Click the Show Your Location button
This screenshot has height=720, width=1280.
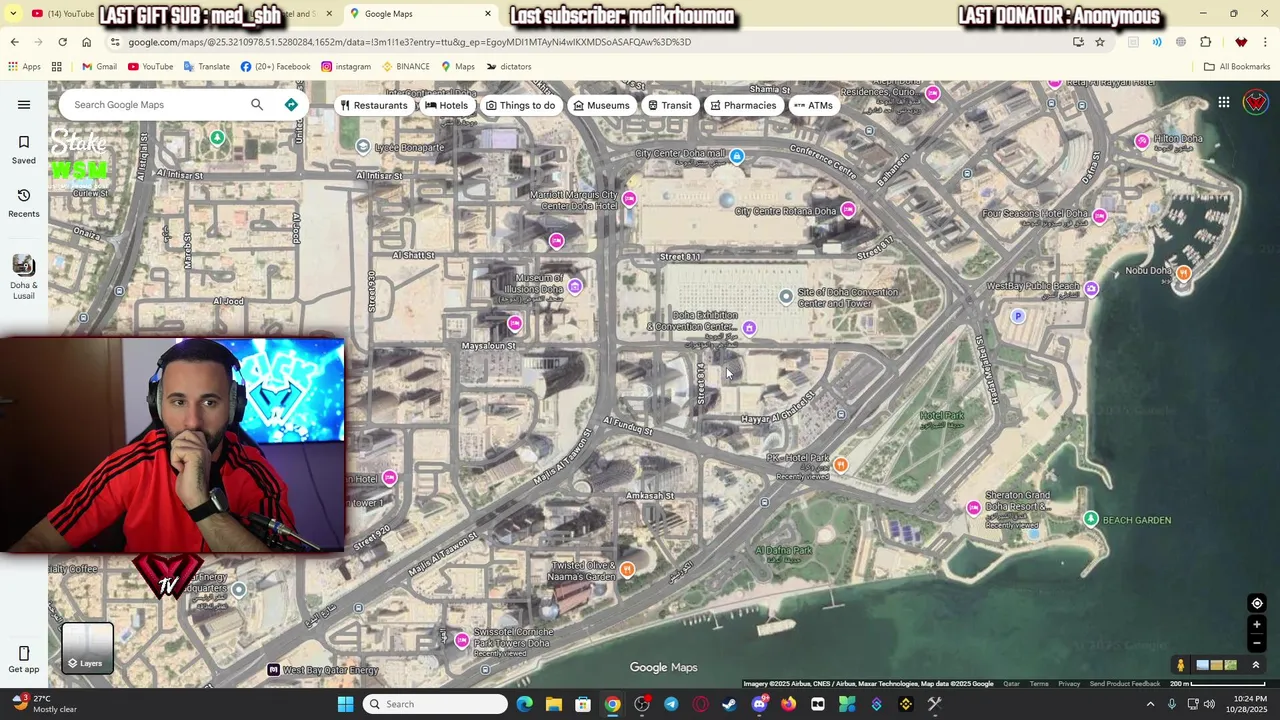[x=1257, y=603]
